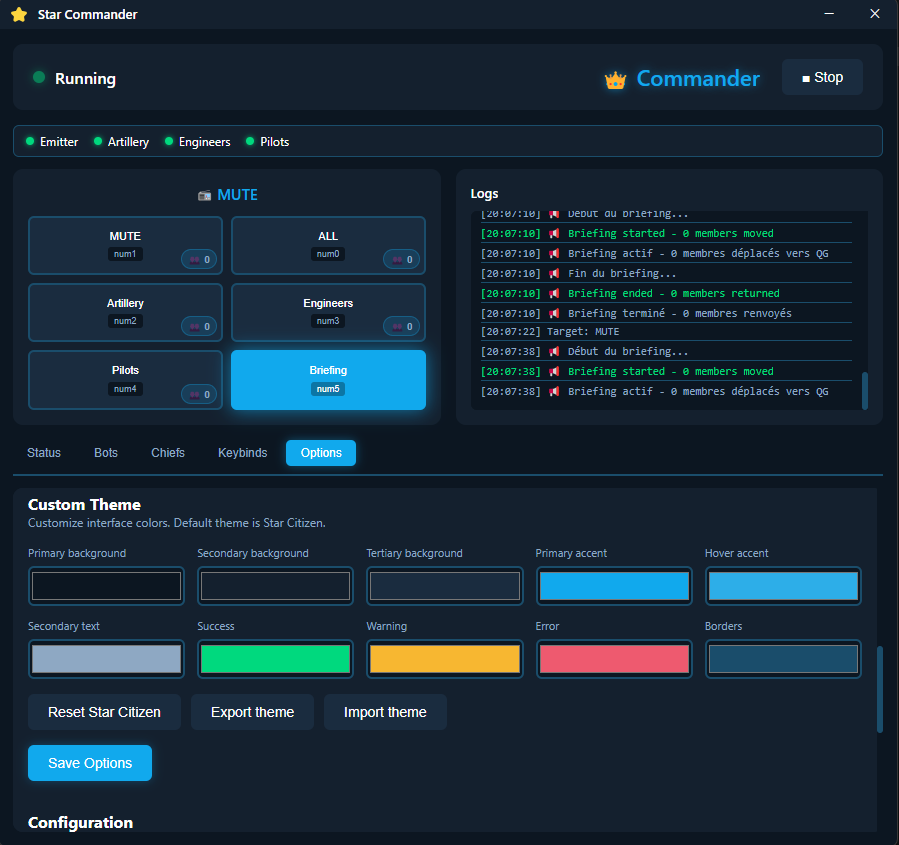
Task: Click the Options panel scrollbar
Action: point(880,689)
